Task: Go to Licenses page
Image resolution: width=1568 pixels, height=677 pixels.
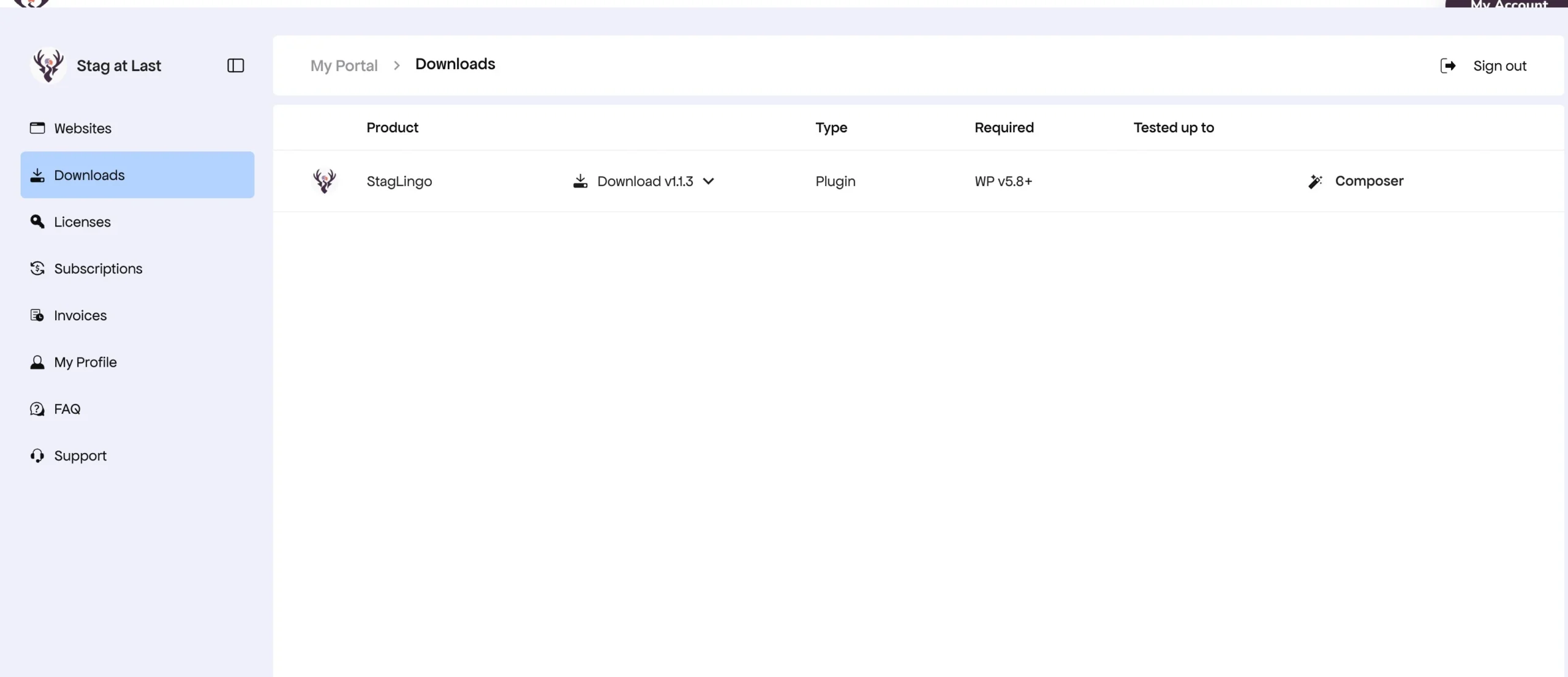Action: [137, 222]
